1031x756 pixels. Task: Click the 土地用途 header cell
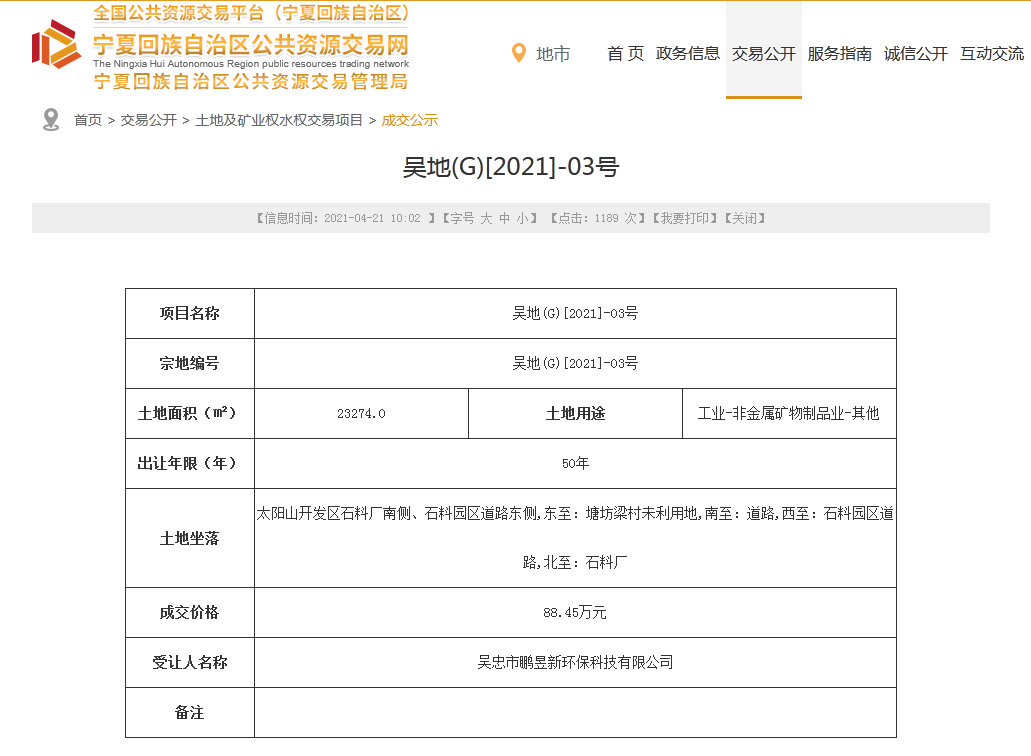tap(575, 413)
